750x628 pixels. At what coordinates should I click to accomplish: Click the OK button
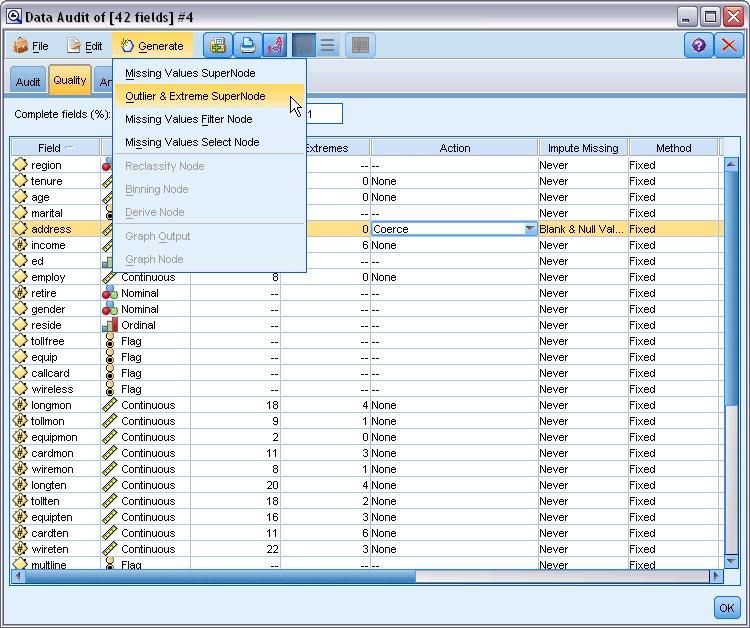tap(727, 607)
